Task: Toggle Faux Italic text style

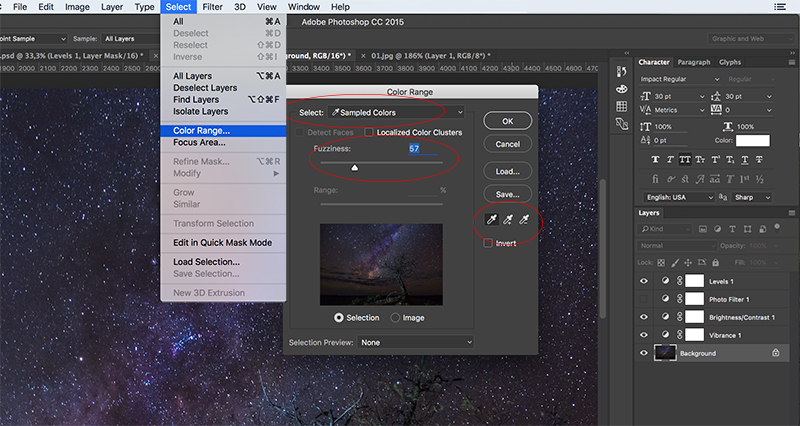Action: point(670,160)
